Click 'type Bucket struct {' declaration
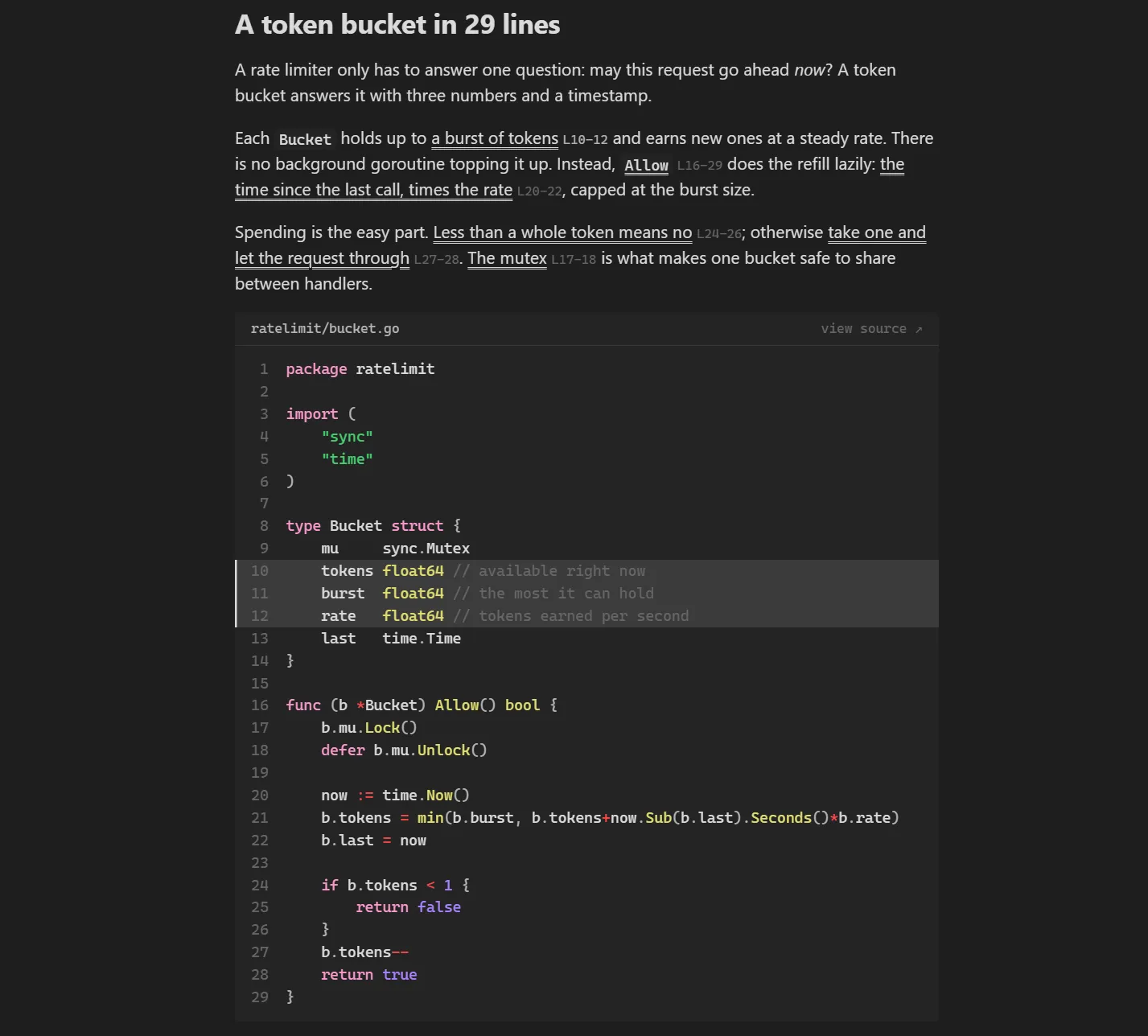1148x1036 pixels. tap(374, 526)
